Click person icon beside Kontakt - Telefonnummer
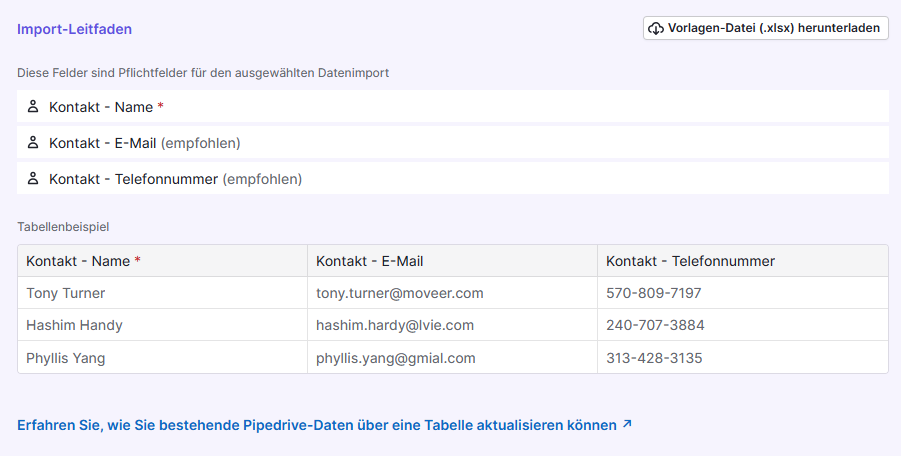 pos(33,179)
